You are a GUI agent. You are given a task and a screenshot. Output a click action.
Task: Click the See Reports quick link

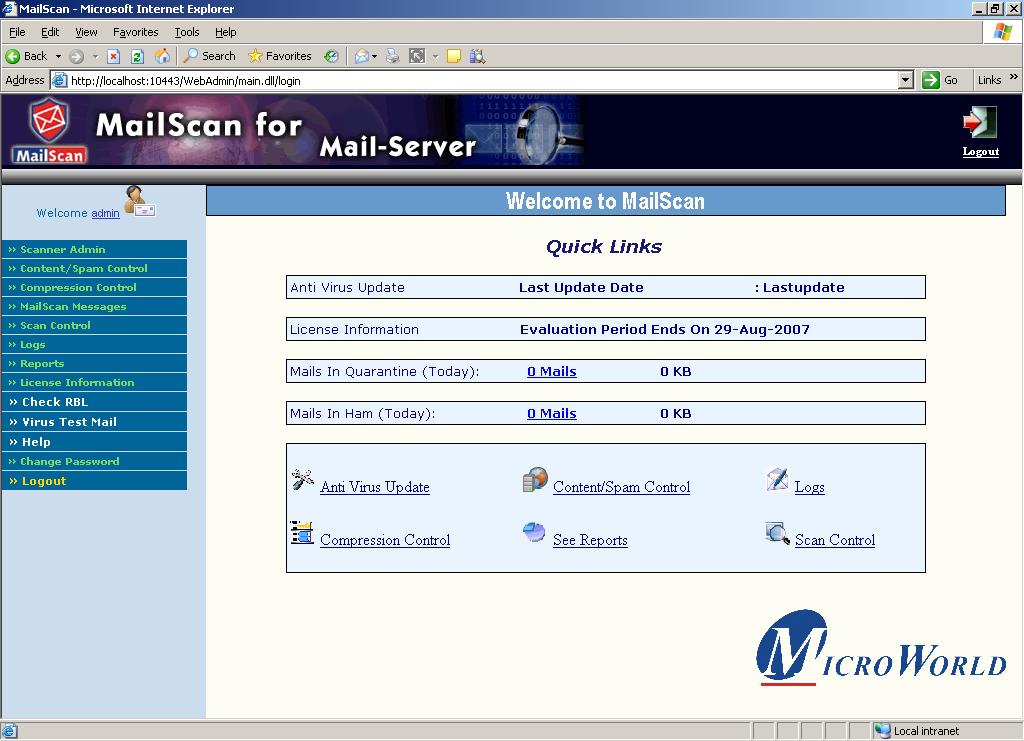point(590,540)
